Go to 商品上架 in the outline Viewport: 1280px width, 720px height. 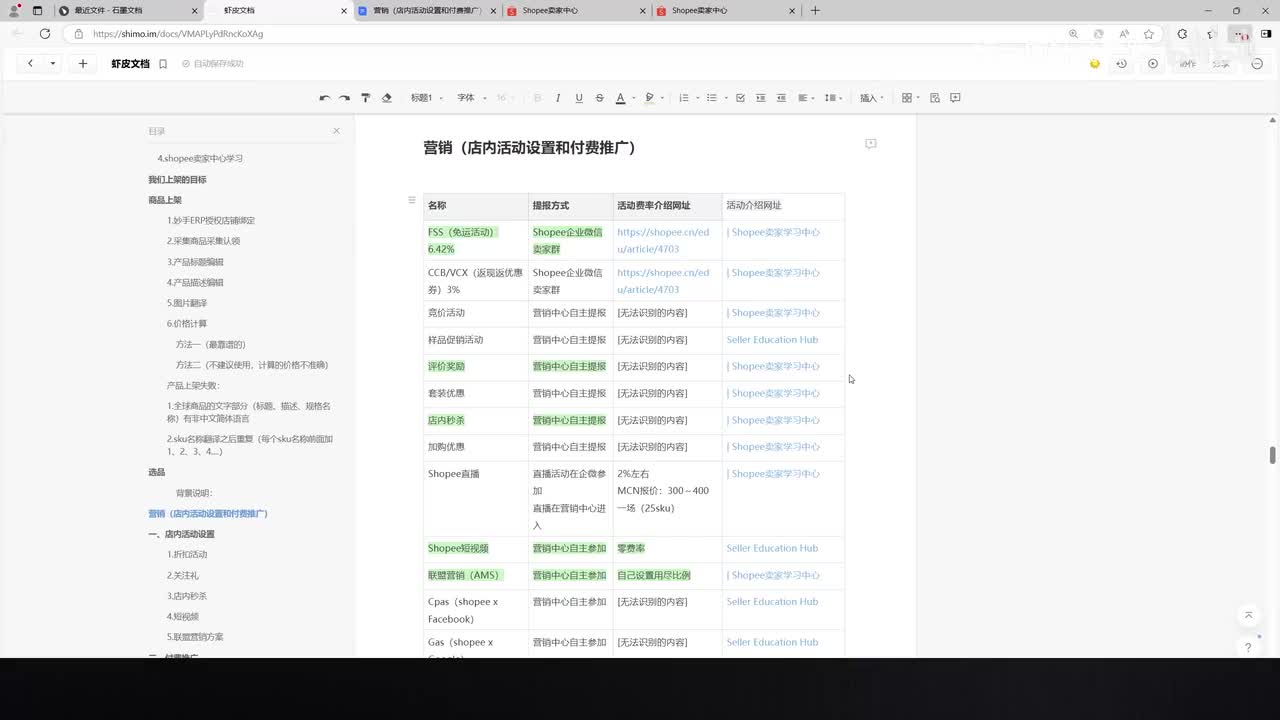[x=165, y=200]
